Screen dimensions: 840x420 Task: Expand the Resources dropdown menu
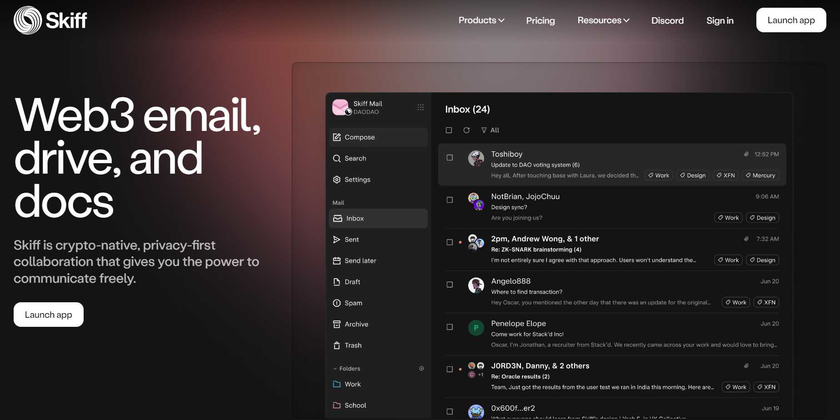click(603, 20)
